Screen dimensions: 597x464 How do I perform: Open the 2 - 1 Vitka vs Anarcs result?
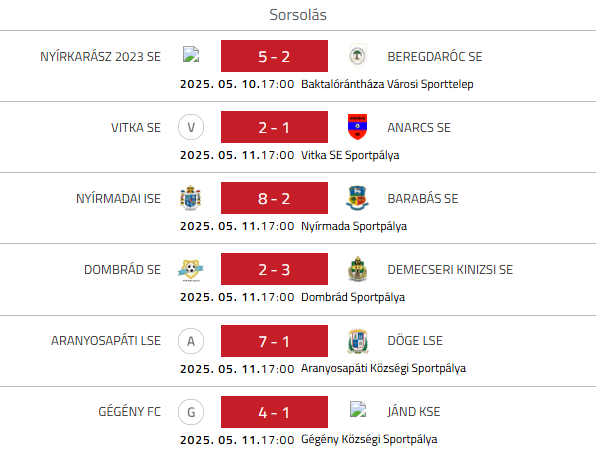(274, 127)
